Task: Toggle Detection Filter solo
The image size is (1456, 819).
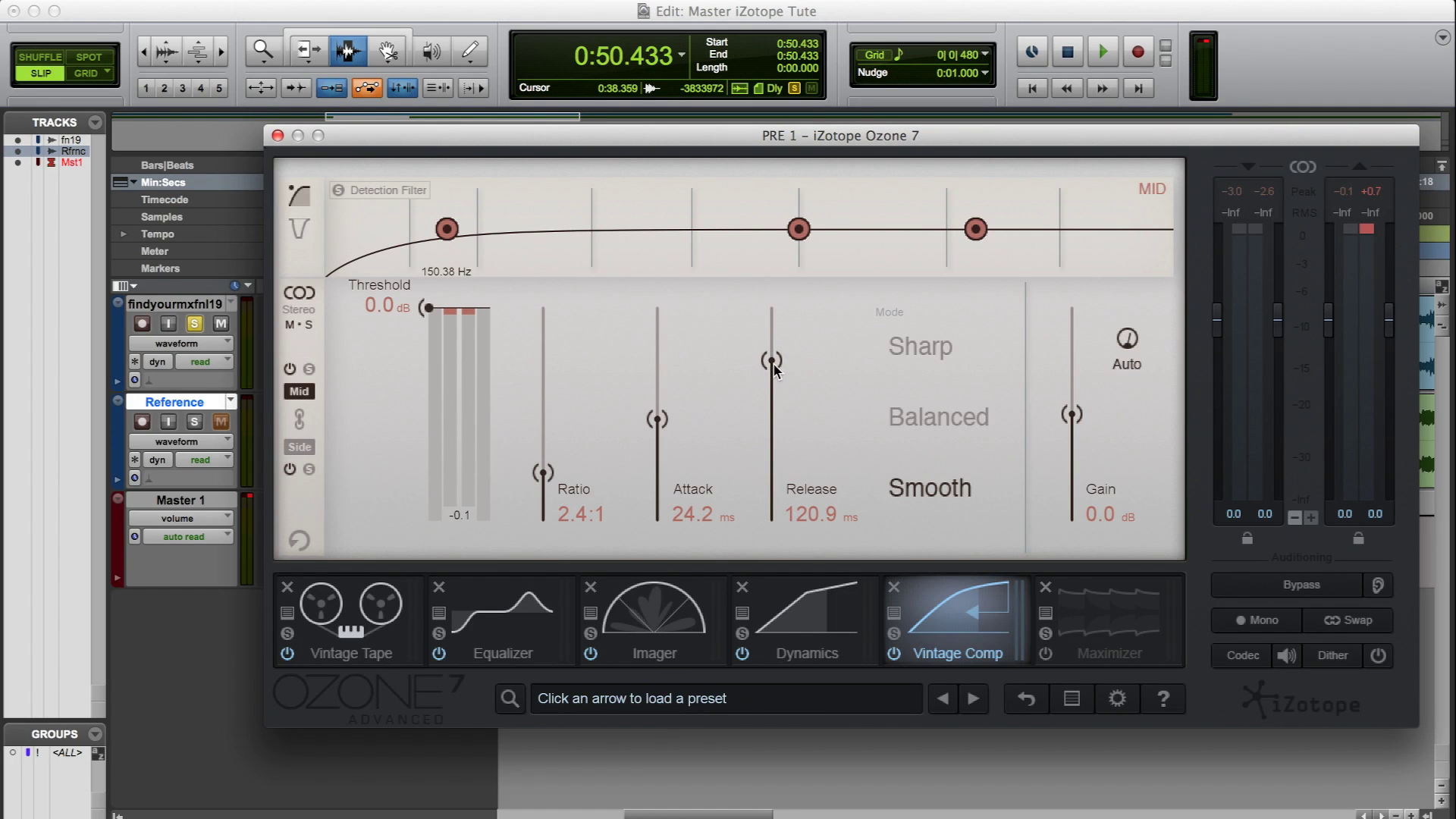Action: click(338, 190)
